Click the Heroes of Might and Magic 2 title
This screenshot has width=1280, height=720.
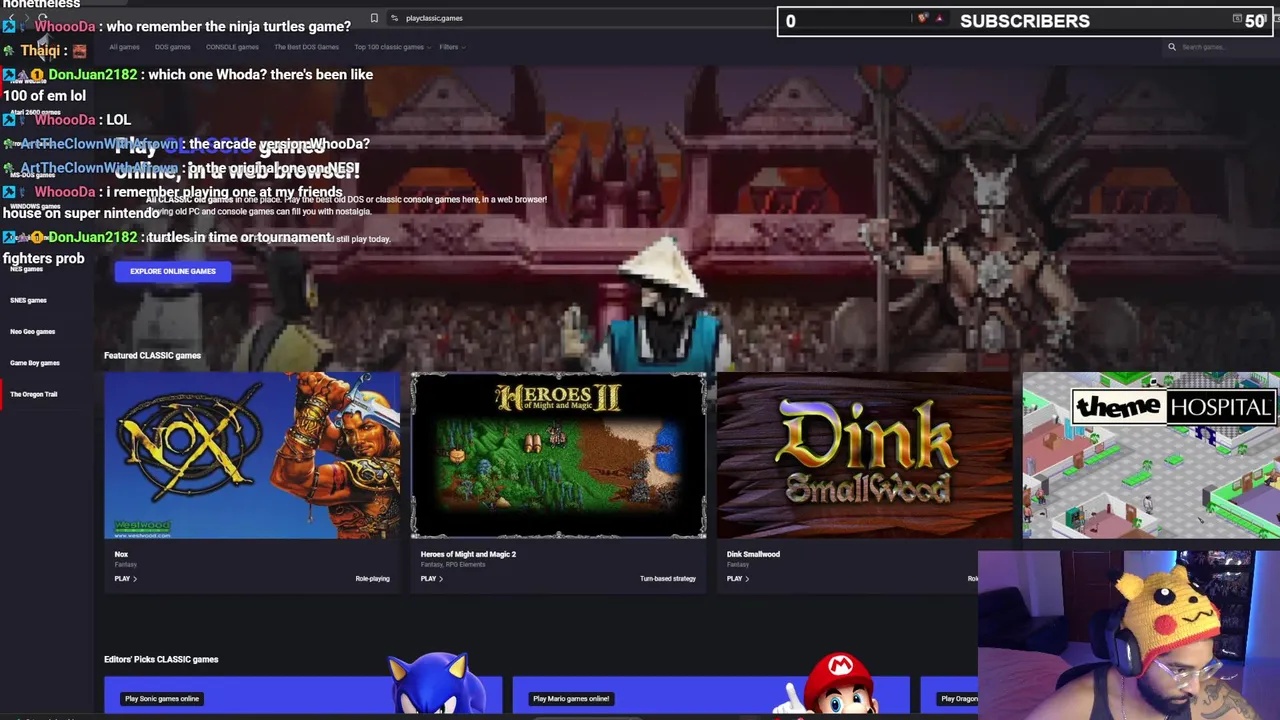coord(468,554)
